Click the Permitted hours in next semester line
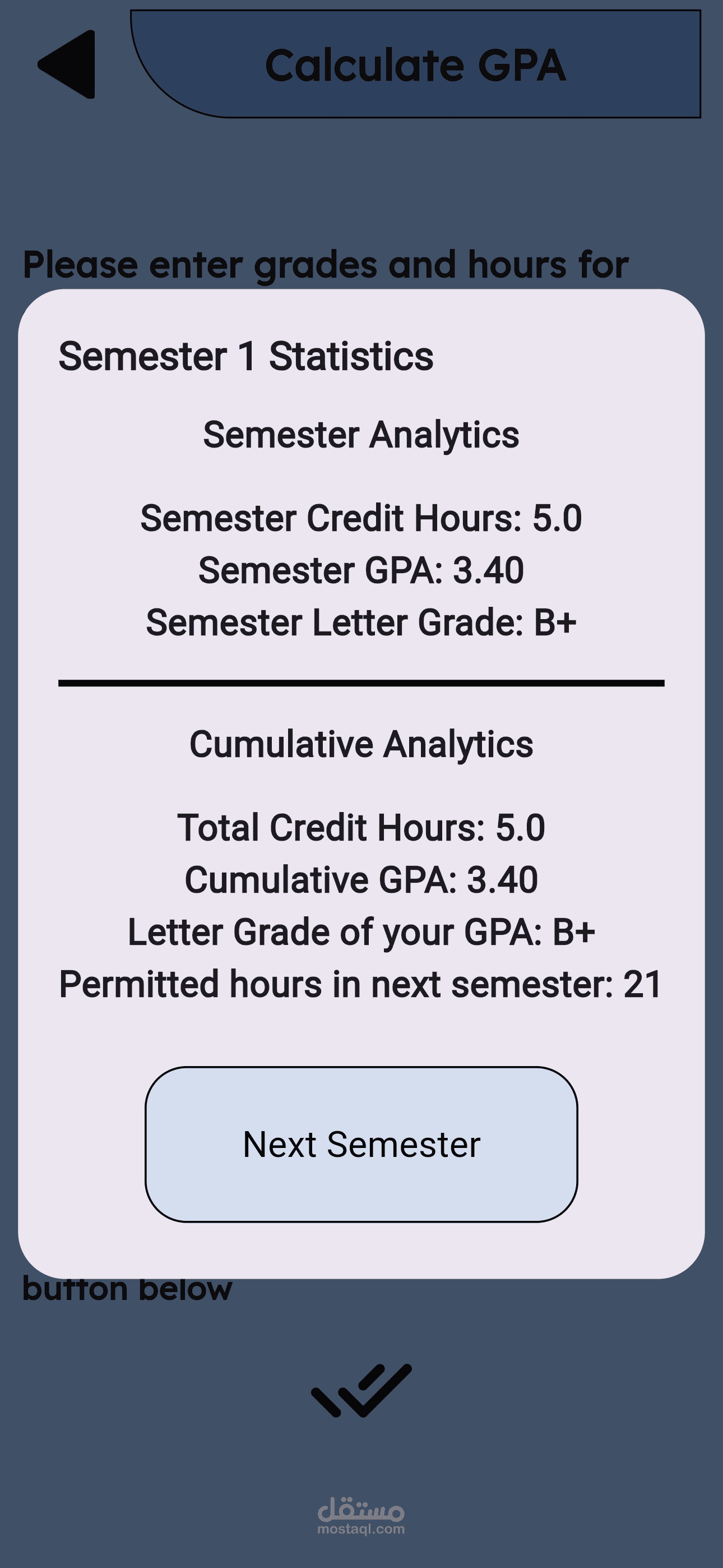This screenshot has height=1568, width=723. [361, 984]
